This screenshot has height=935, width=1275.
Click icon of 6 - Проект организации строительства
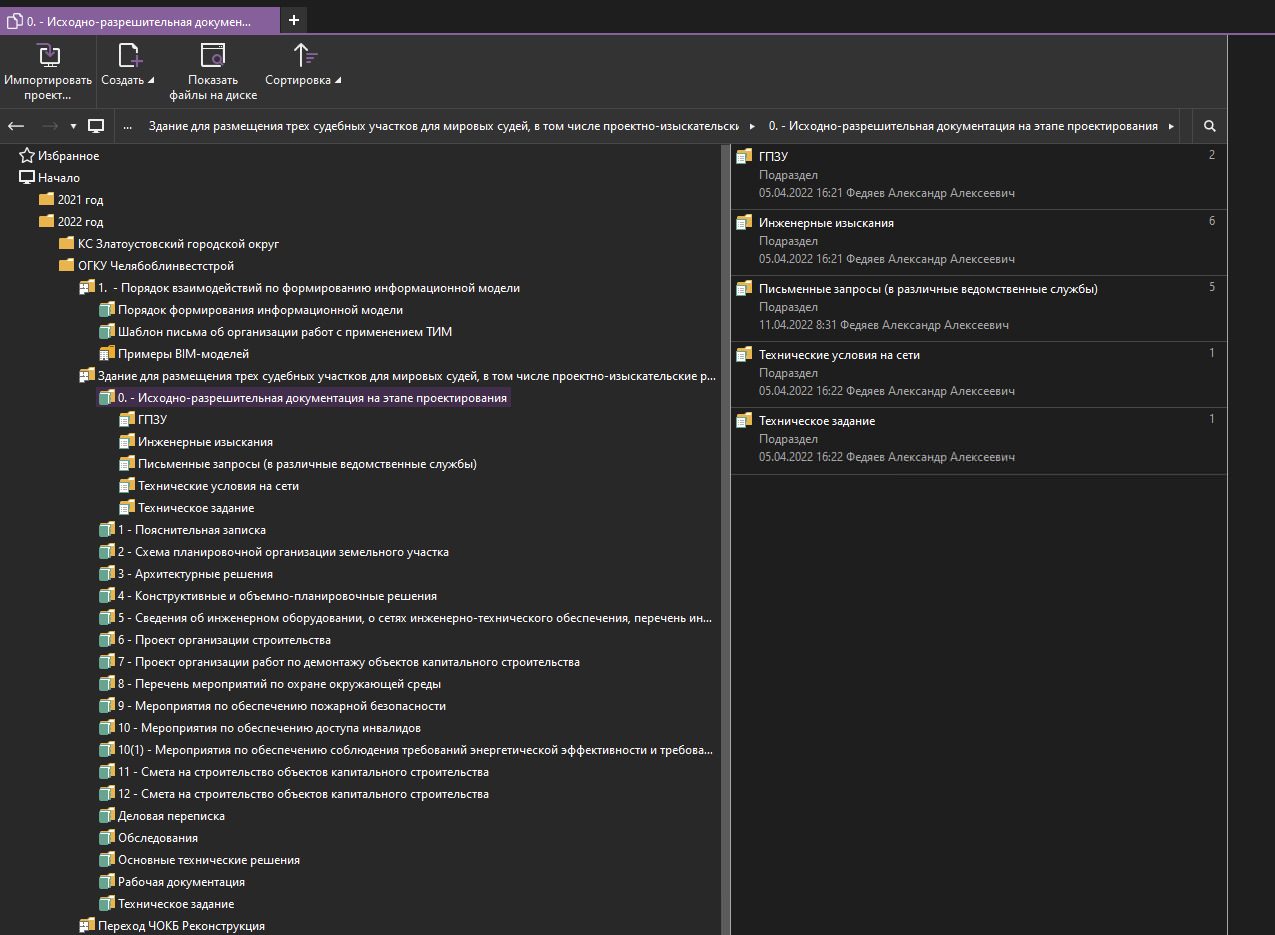[107, 640]
